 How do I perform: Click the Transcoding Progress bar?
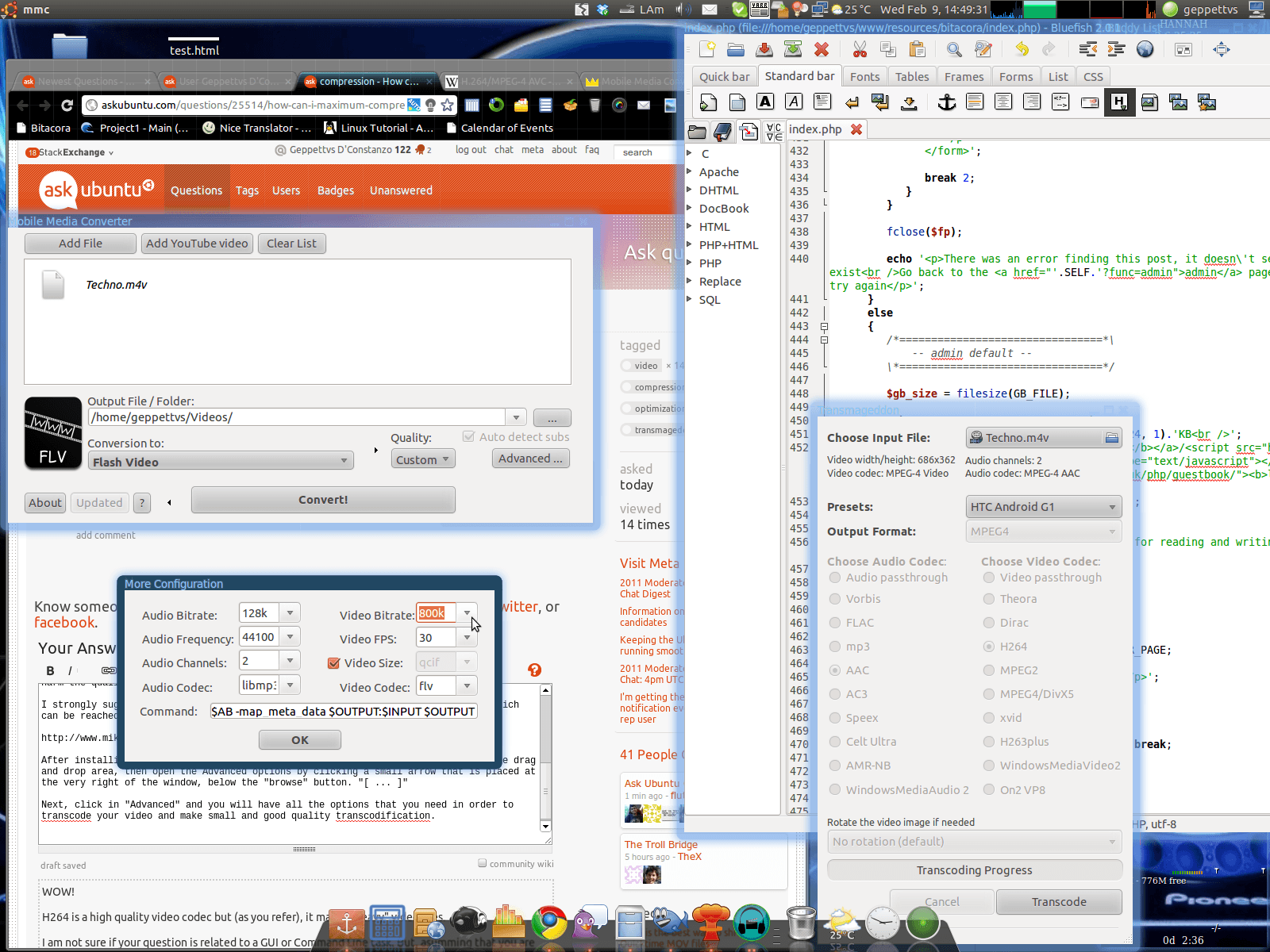pyautogui.click(x=975, y=870)
